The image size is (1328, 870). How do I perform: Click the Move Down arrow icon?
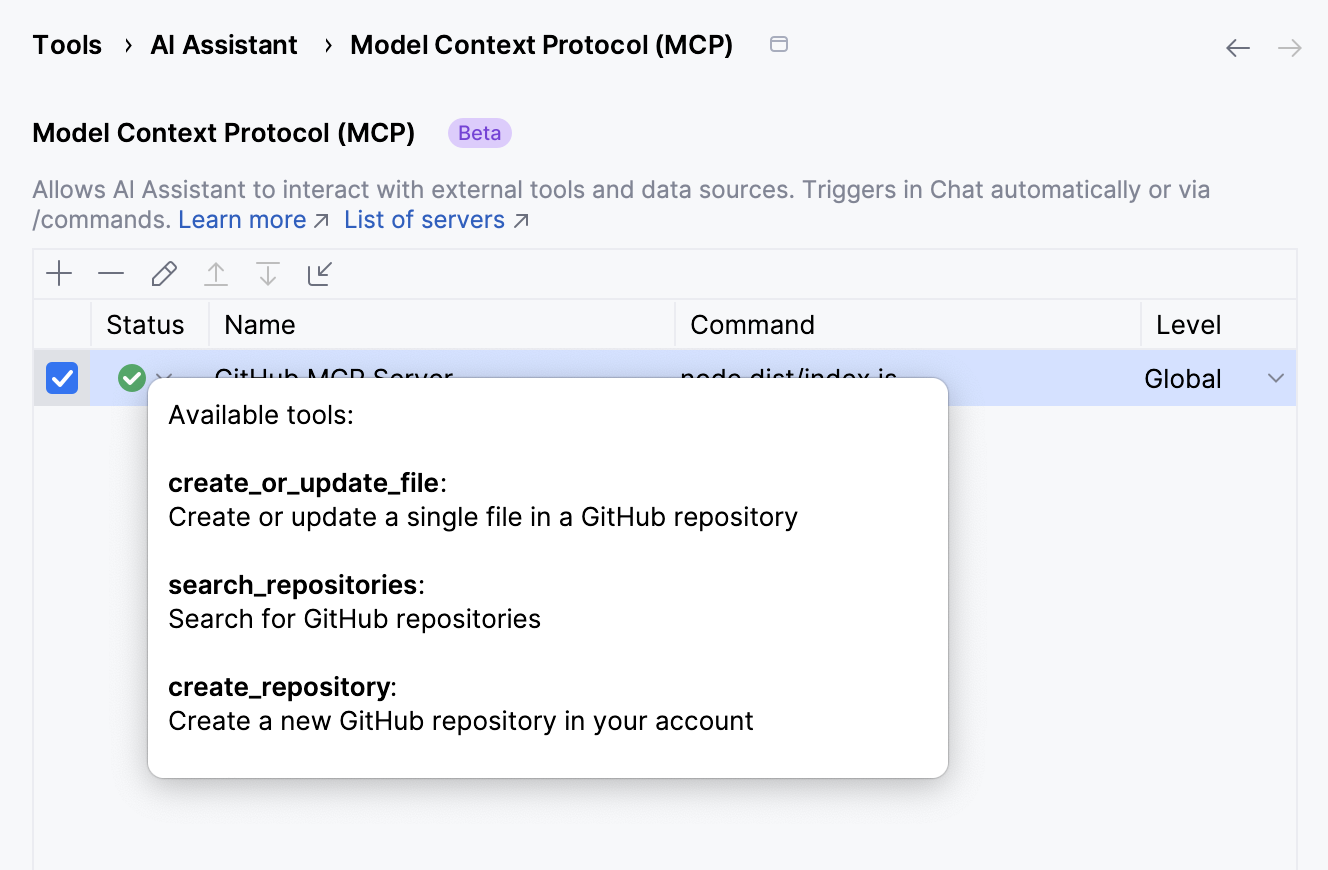click(x=268, y=274)
